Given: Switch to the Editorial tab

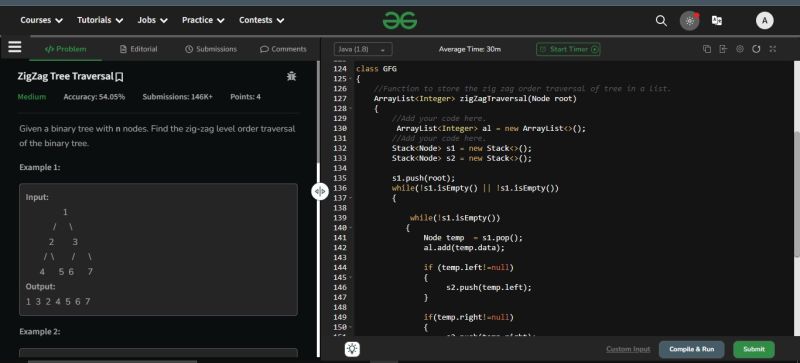Looking at the screenshot, I should 138,49.
